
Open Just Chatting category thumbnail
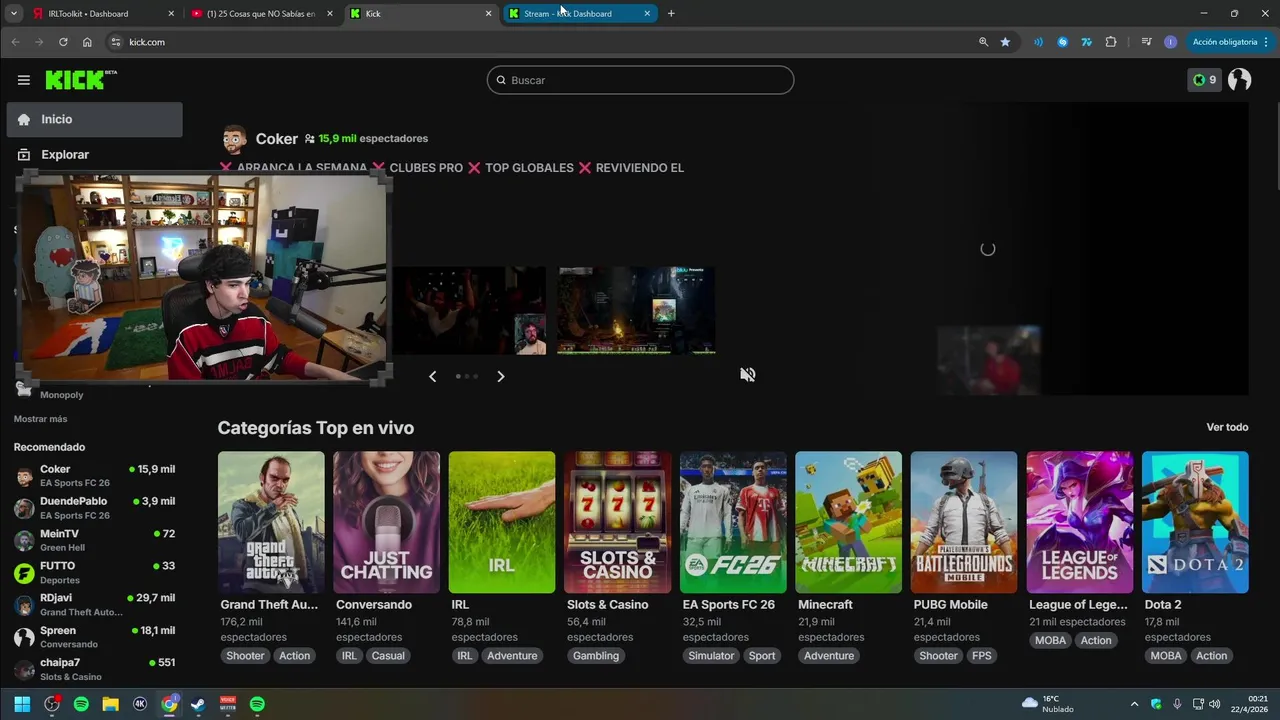point(386,522)
